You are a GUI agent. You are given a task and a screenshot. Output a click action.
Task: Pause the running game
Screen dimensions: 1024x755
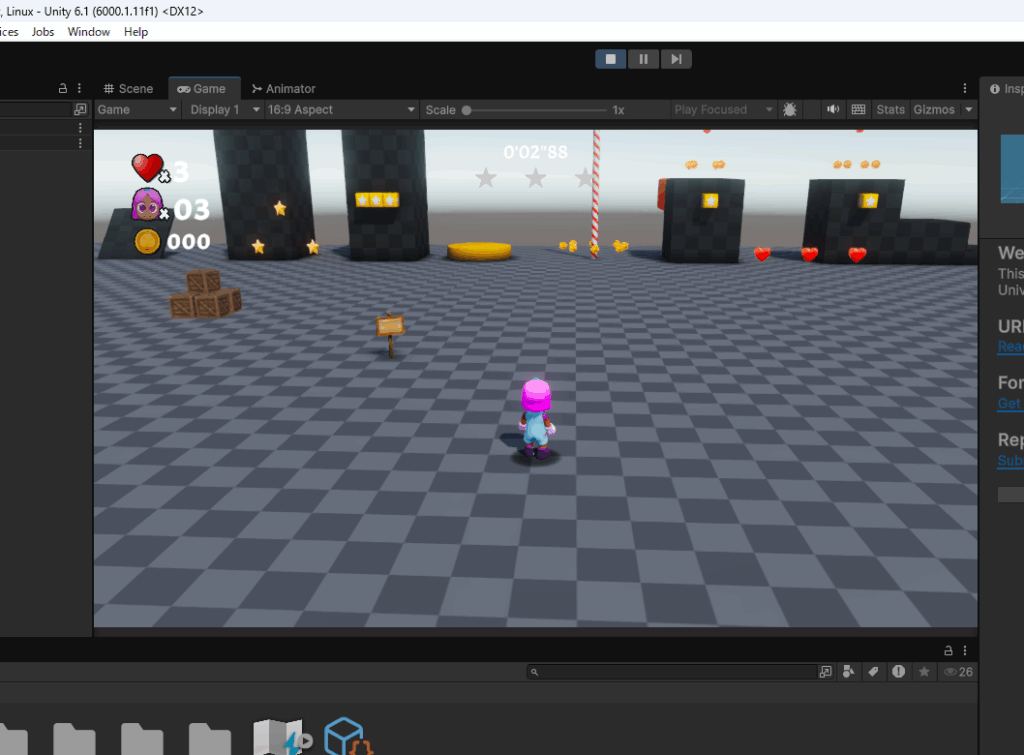click(643, 59)
